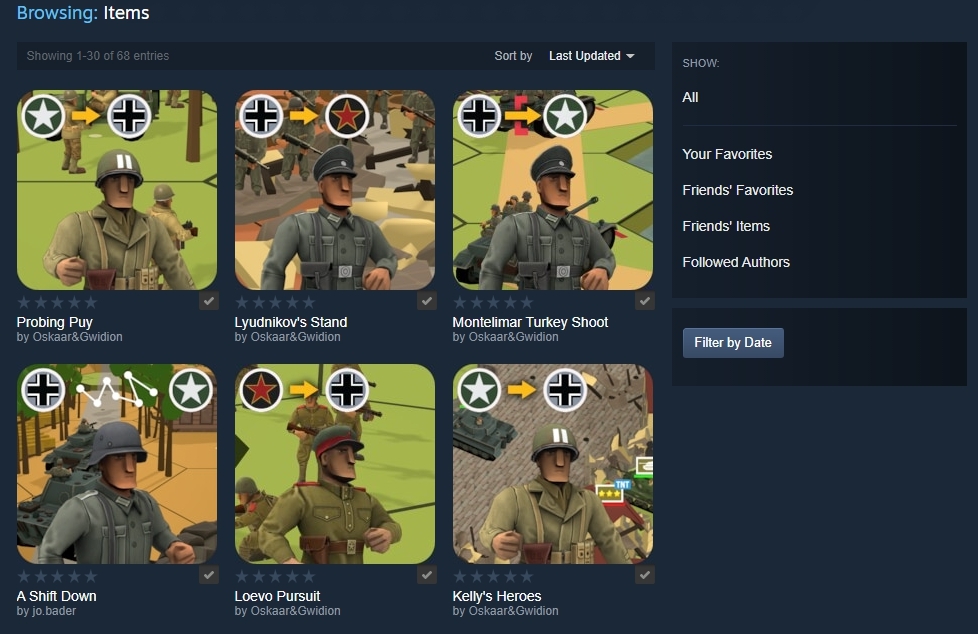Click the German cross icon on Lyudnikov's Stand
This screenshot has width=978, height=634.
pyautogui.click(x=261, y=116)
